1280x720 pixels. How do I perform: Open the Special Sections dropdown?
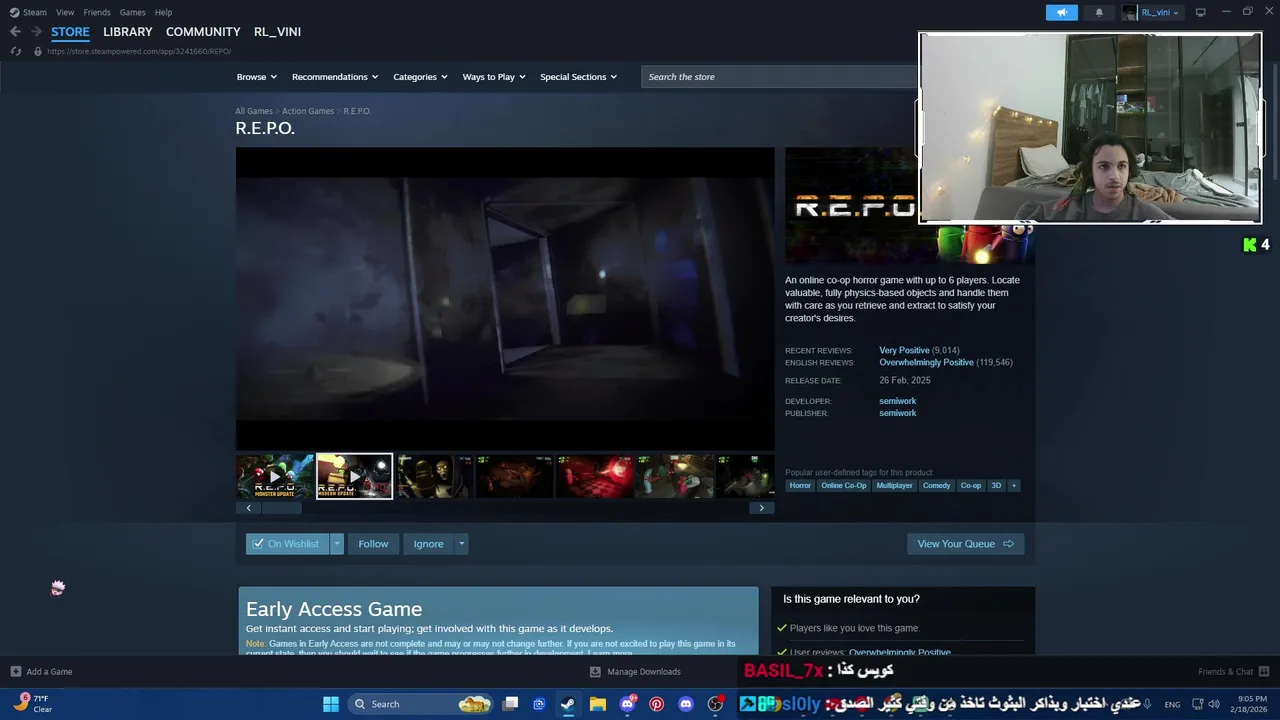coord(578,77)
